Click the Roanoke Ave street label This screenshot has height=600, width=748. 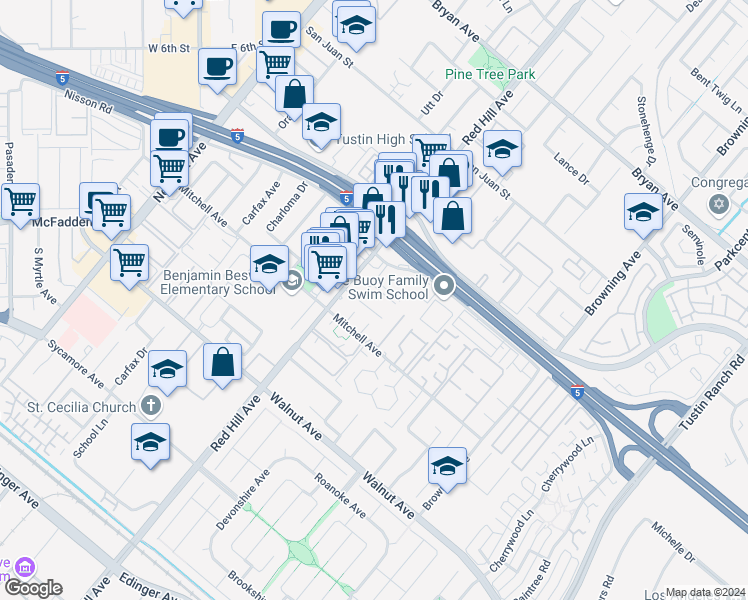coord(340,496)
